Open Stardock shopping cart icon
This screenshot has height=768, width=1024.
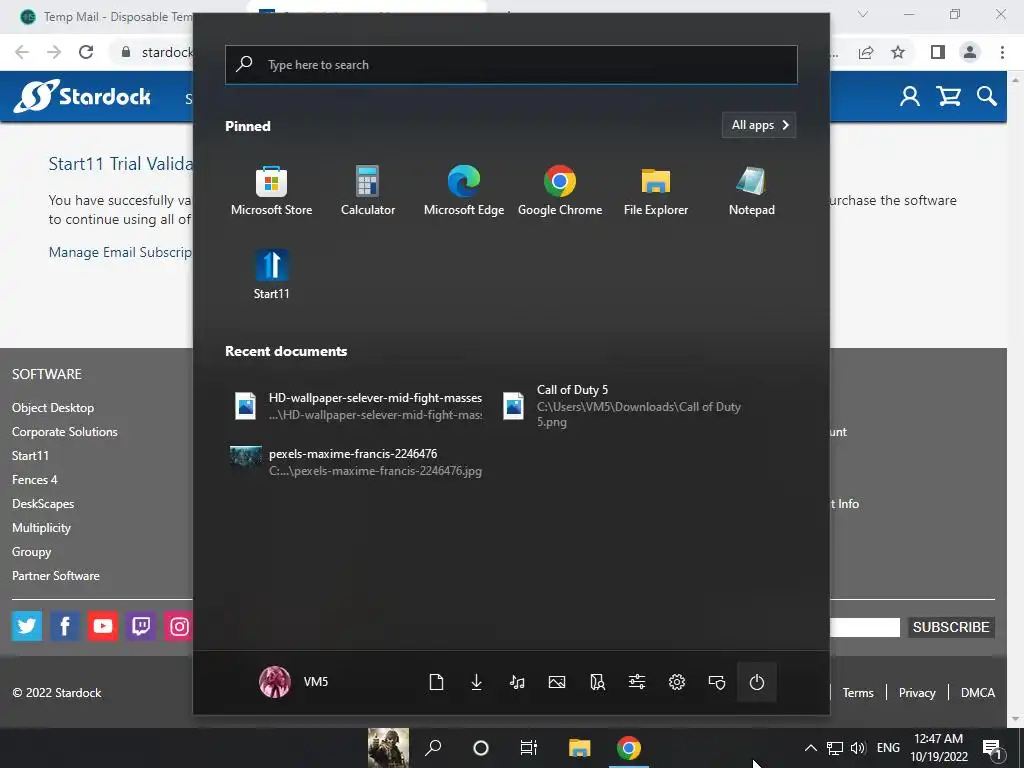pyautogui.click(x=948, y=97)
